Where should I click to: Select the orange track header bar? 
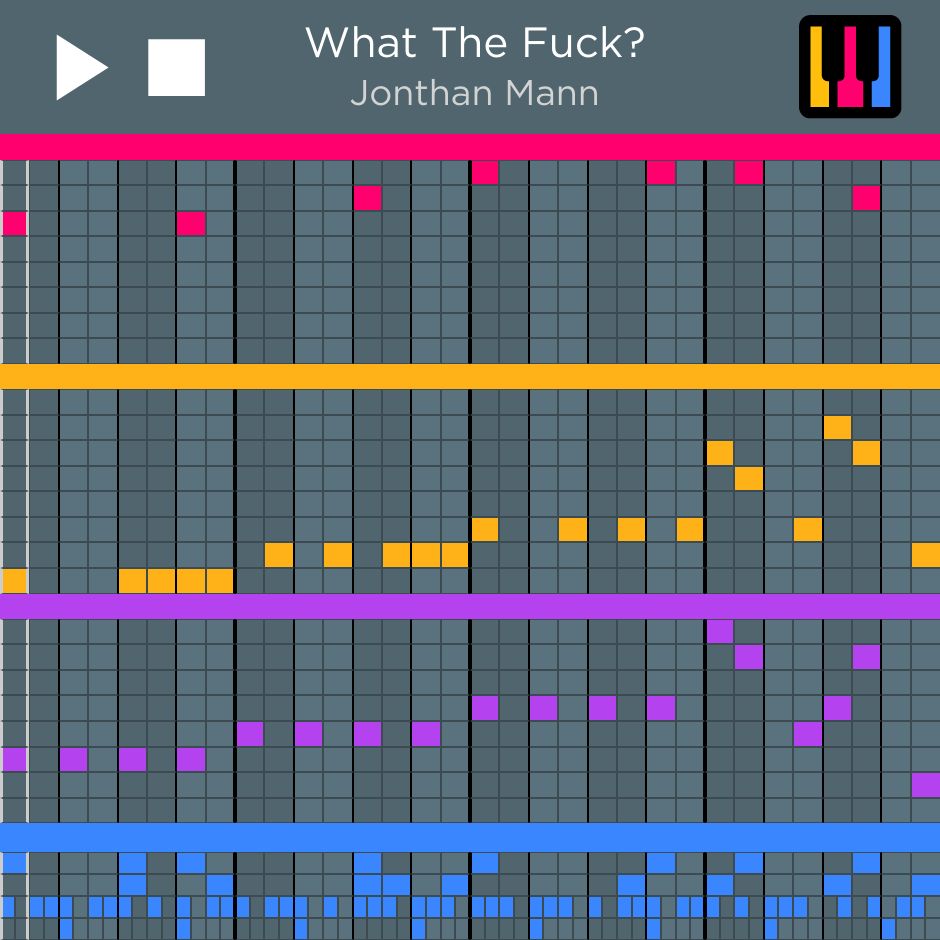pos(470,376)
